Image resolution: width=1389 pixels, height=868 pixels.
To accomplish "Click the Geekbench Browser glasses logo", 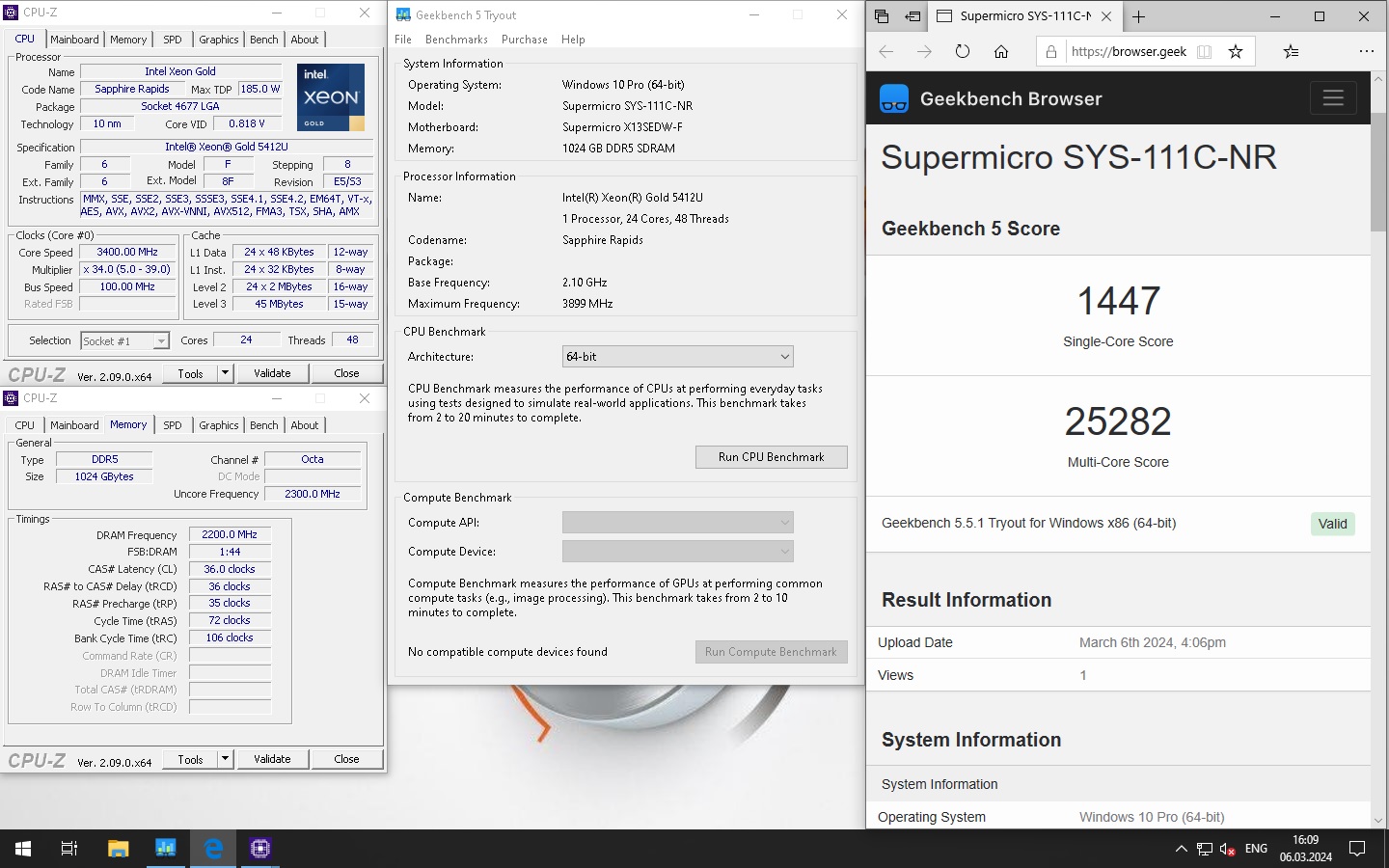I will pos(894,98).
